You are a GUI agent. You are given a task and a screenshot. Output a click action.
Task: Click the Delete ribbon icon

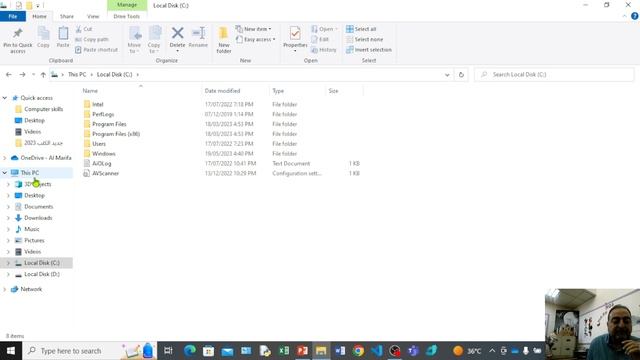tap(177, 38)
